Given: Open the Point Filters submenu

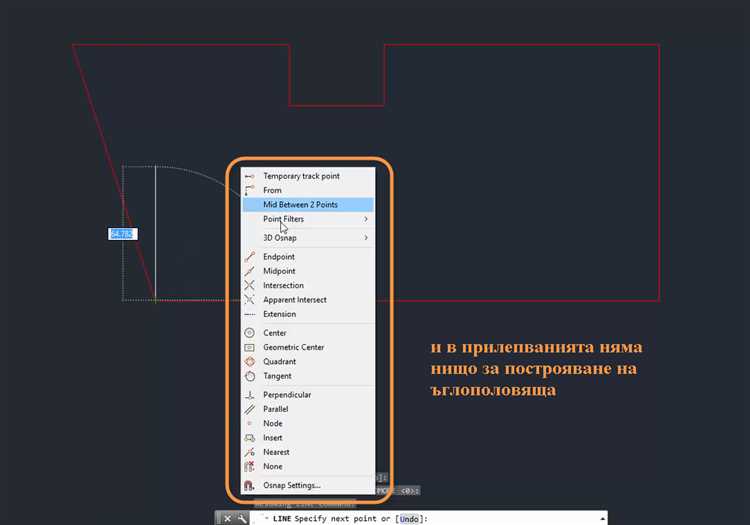Looking at the screenshot, I should [x=308, y=219].
